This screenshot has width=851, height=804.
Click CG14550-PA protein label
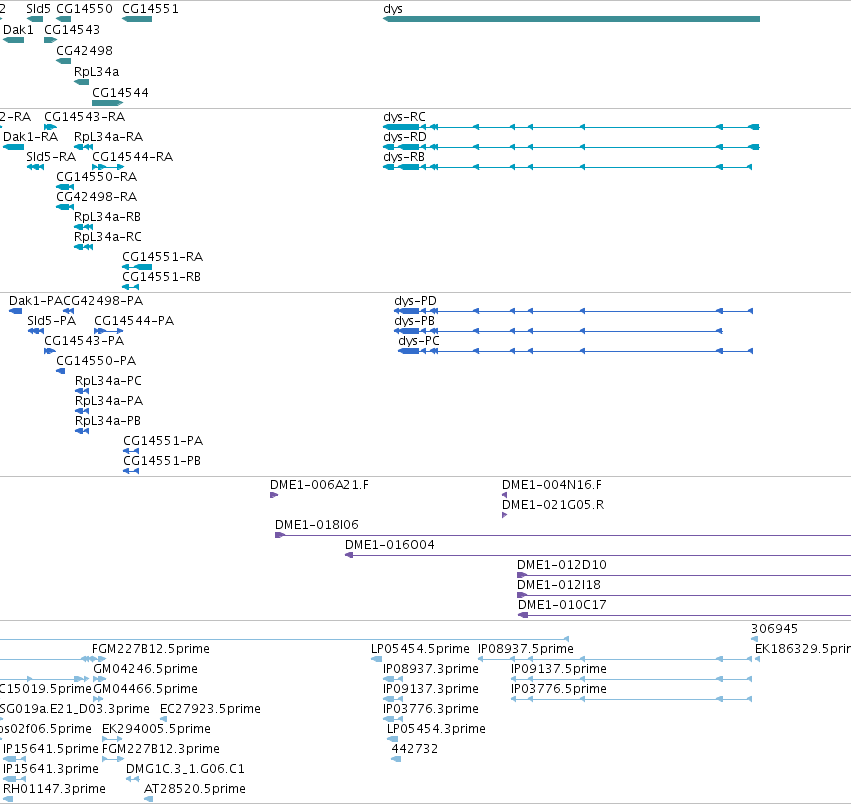[96, 361]
